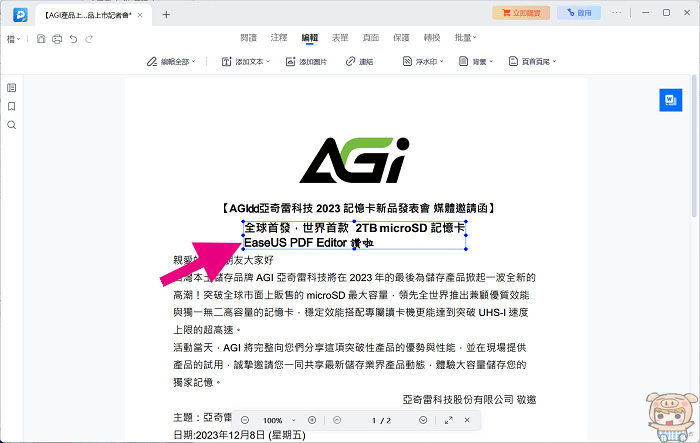Switch to the 注釋 annotate tab

tap(279, 38)
